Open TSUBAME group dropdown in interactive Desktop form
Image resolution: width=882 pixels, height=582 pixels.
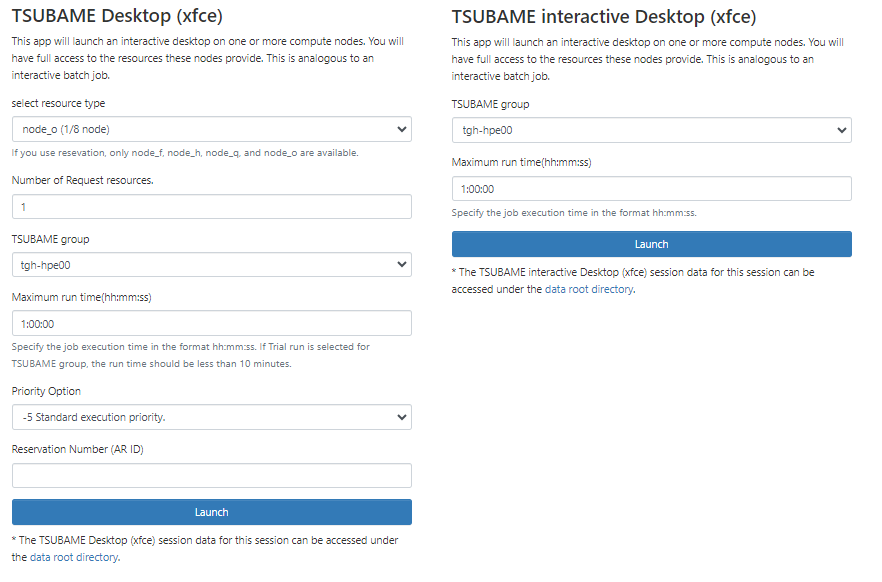coord(651,130)
